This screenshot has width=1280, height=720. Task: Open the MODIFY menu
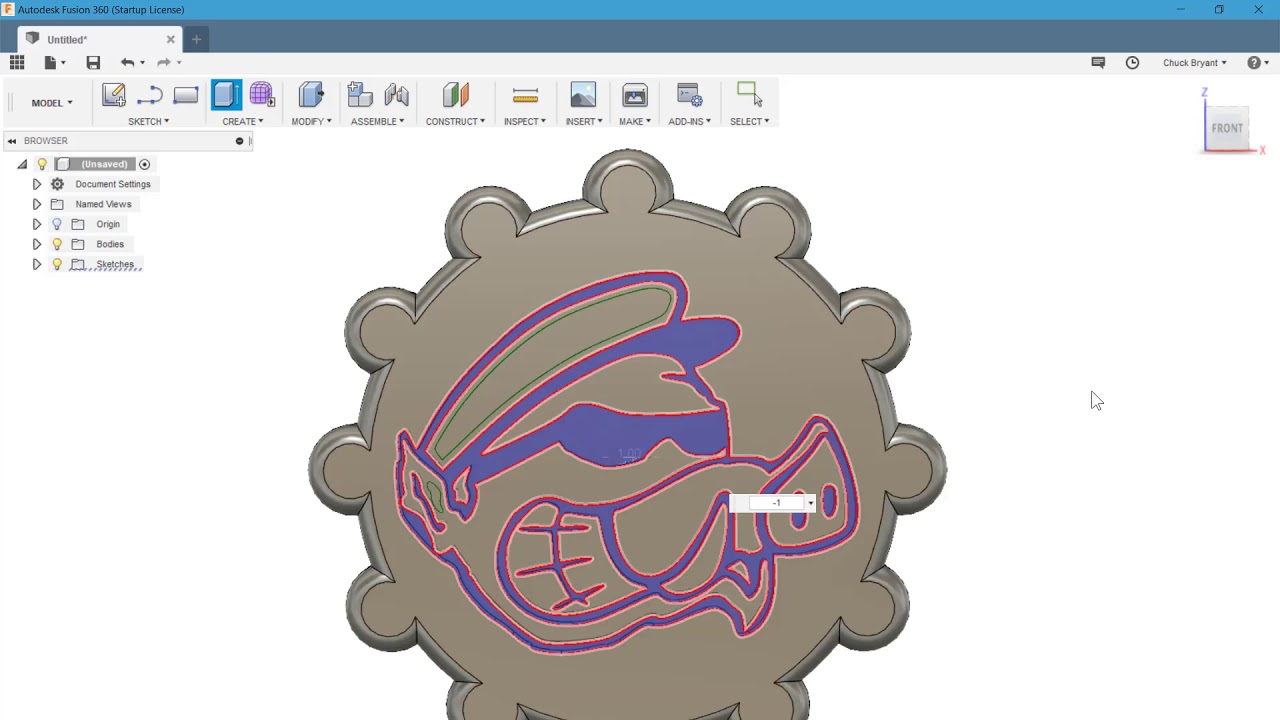pyautogui.click(x=311, y=121)
